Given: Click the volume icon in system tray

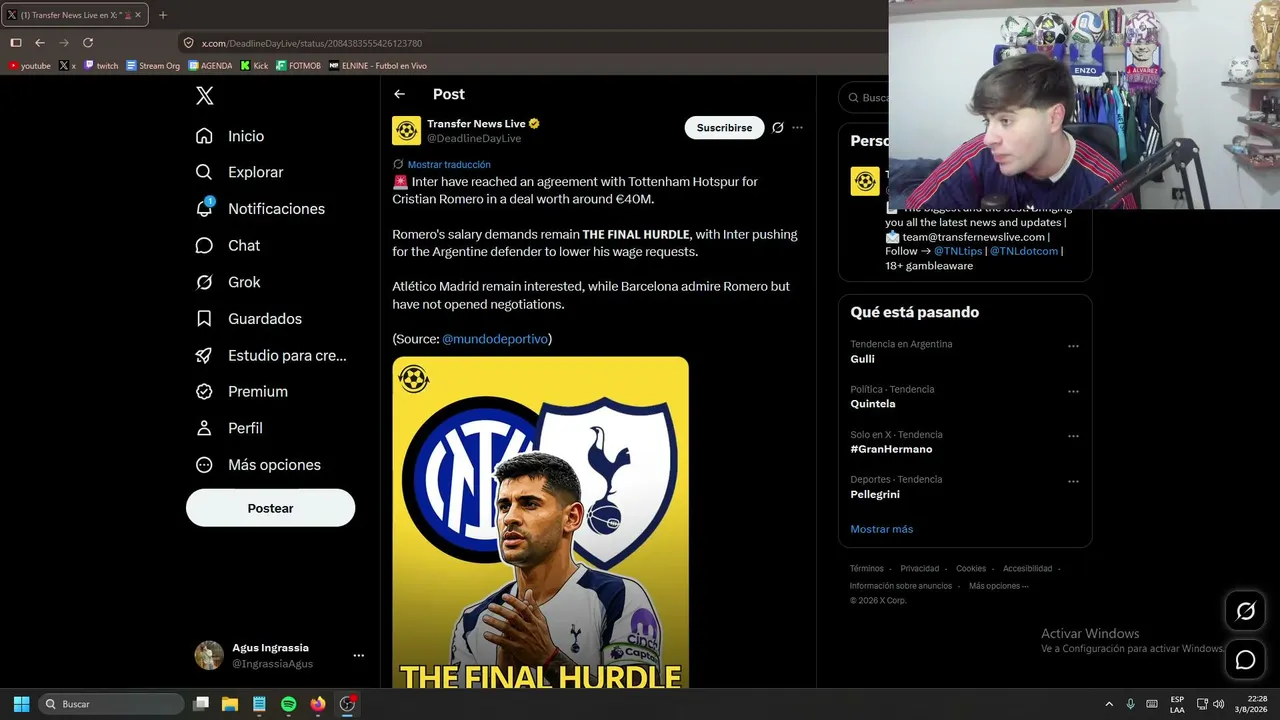Looking at the screenshot, I should point(1218,704).
